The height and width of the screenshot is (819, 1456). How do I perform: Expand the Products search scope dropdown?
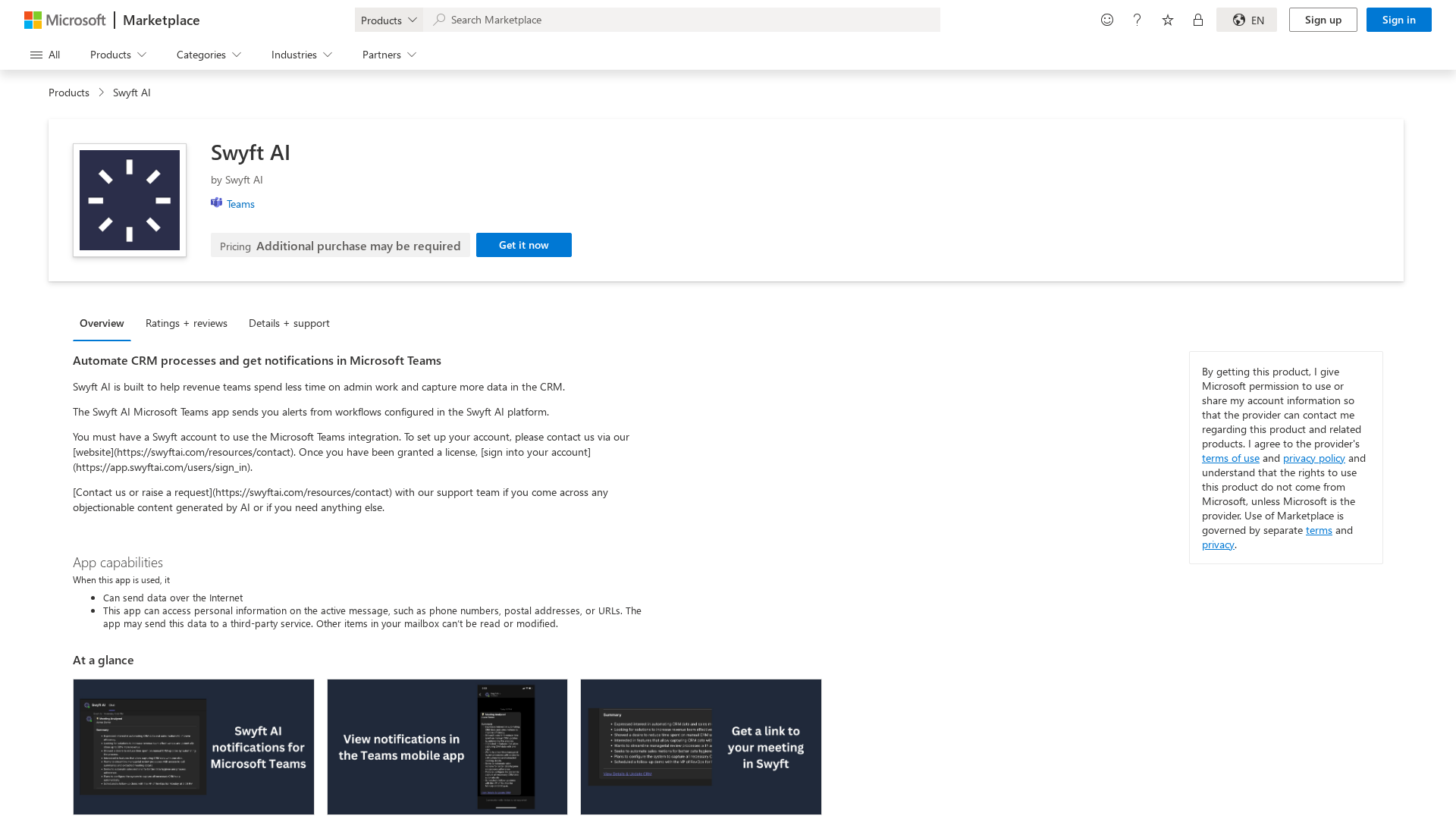[x=389, y=20]
